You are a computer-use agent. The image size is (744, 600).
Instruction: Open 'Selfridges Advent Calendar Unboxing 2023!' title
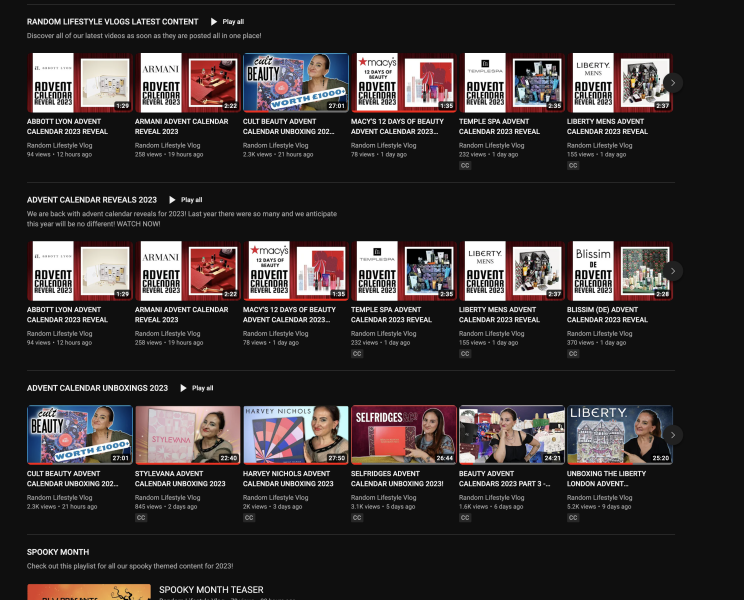(x=397, y=479)
